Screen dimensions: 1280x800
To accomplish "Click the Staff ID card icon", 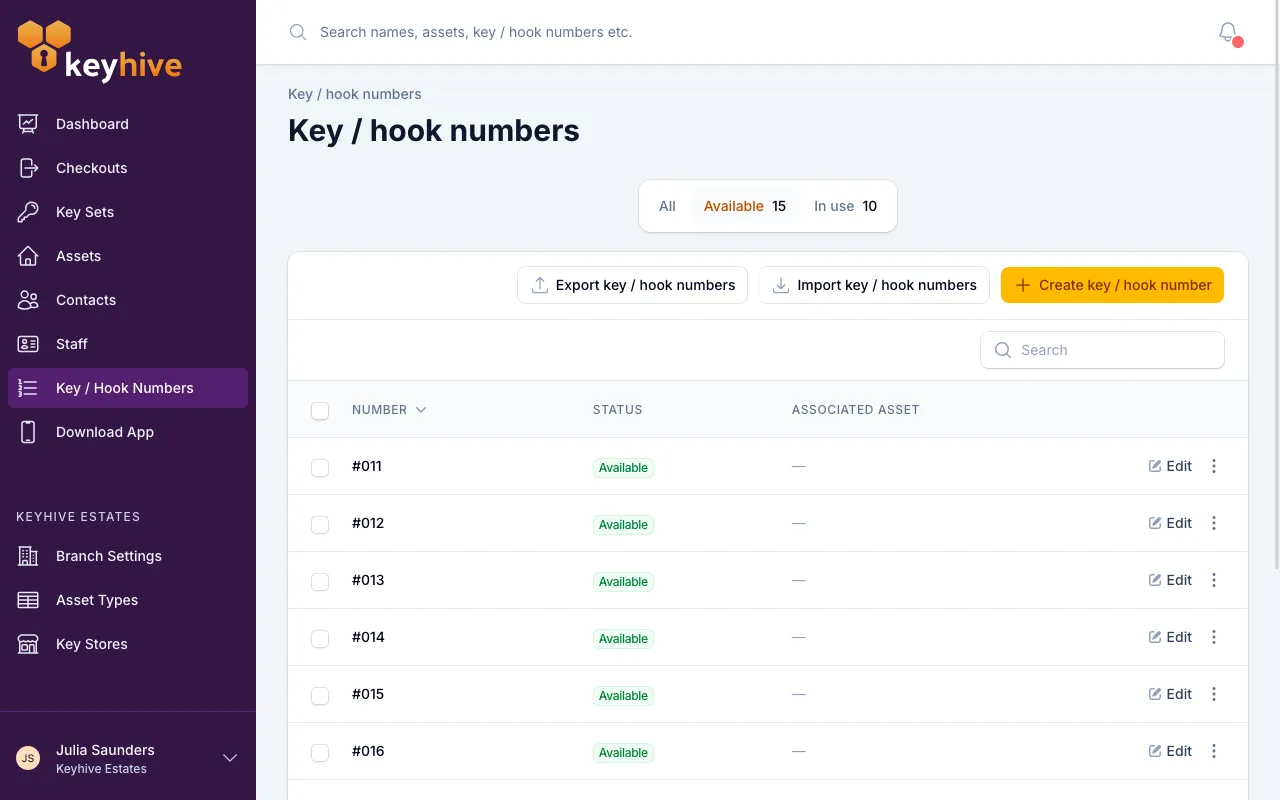I will [x=28, y=344].
